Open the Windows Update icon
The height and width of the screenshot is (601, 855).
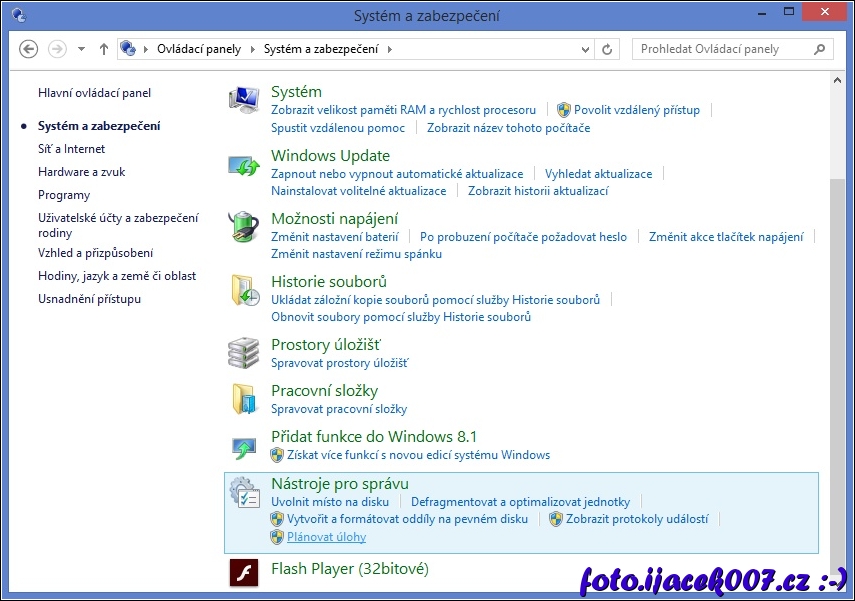click(244, 164)
